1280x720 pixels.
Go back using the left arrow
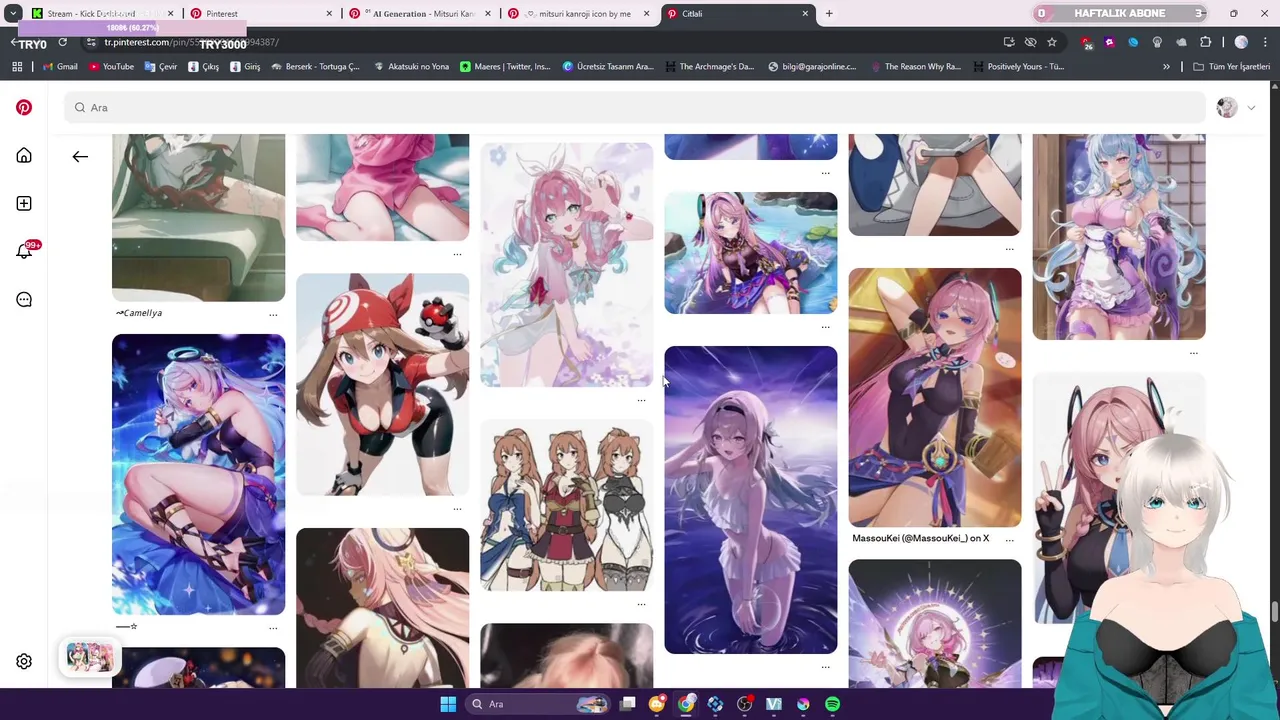pos(80,156)
